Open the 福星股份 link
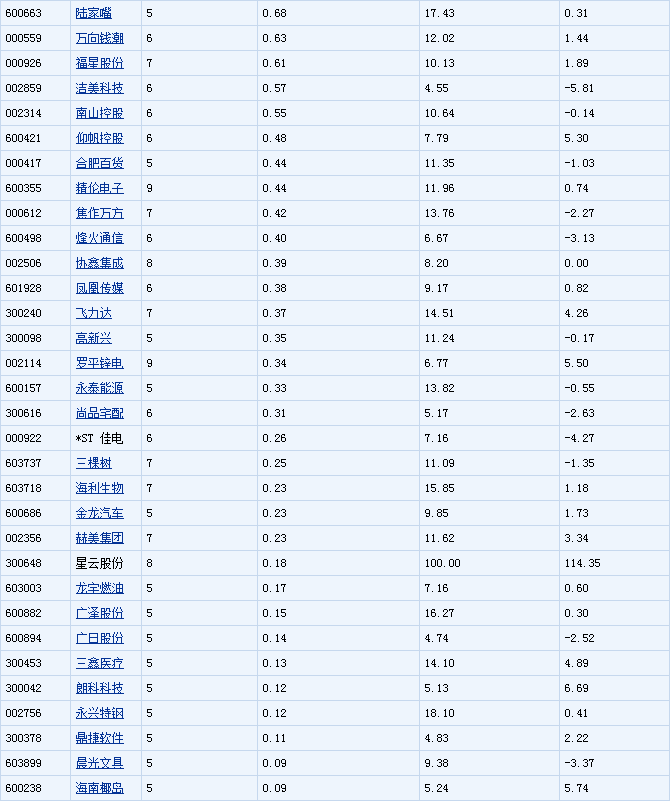This screenshot has width=670, height=801. pos(100,63)
